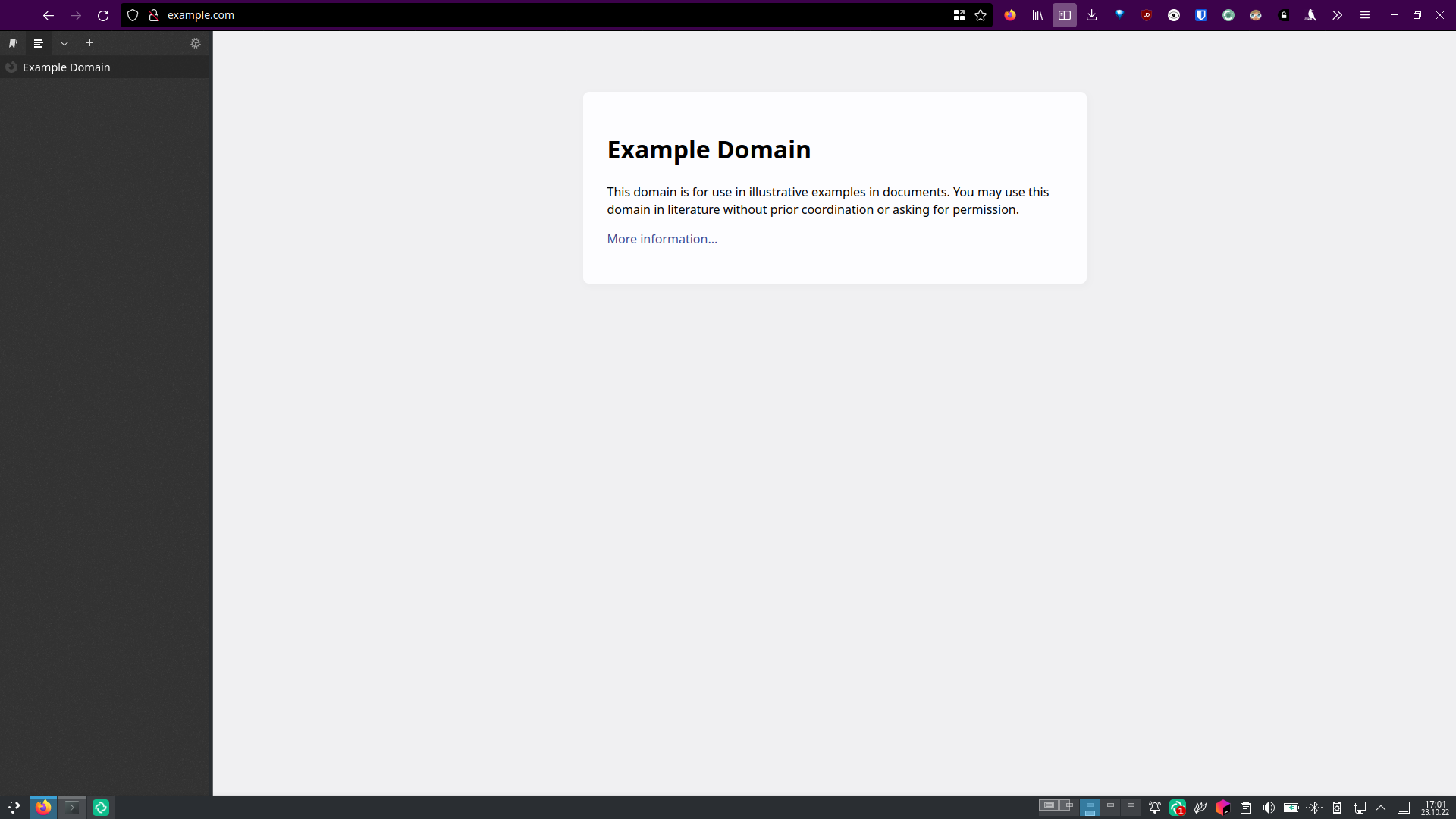Open tracking protection shield icon
The width and height of the screenshot is (1456, 819).
coord(133,15)
